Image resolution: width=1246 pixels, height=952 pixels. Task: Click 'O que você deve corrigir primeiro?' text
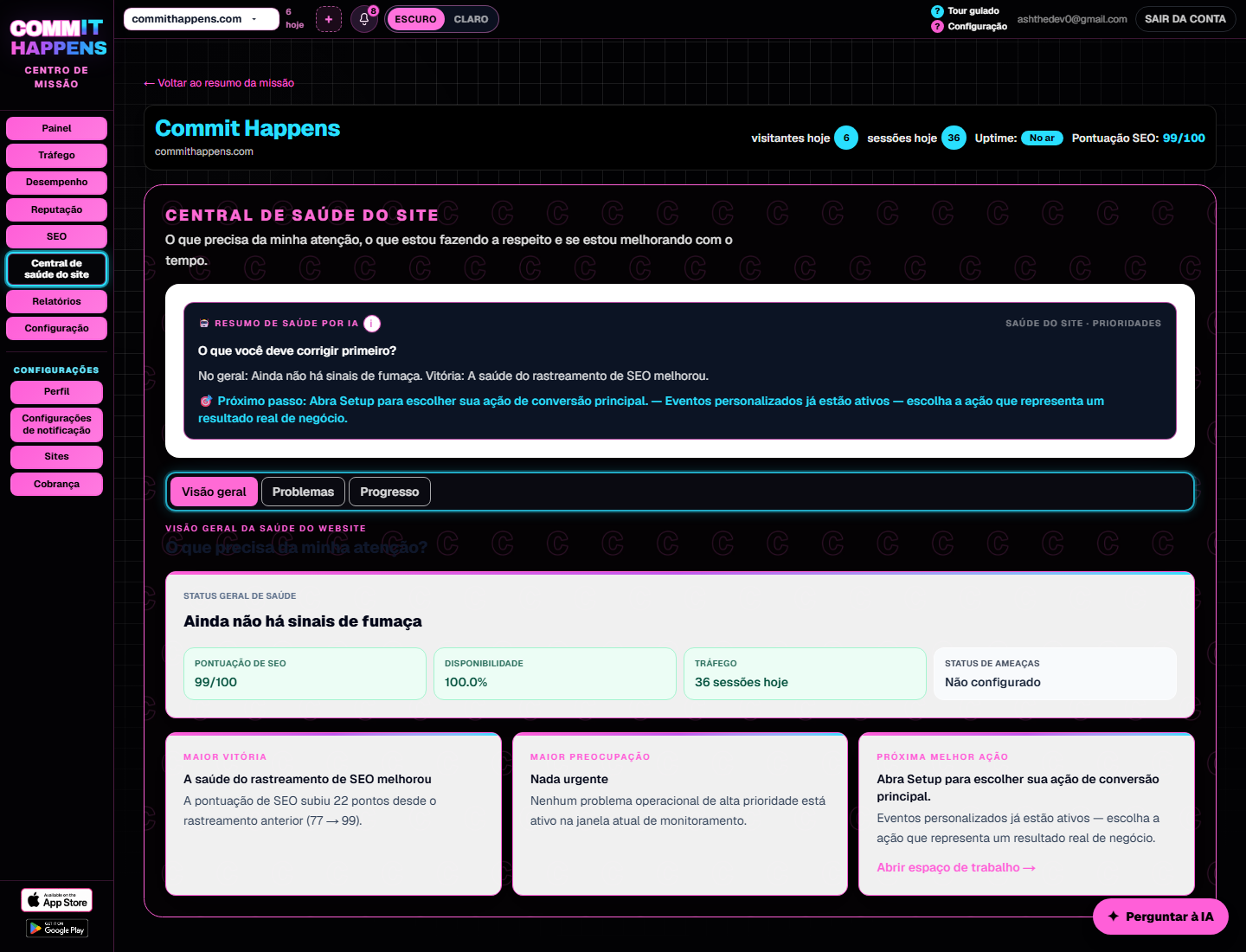pyautogui.click(x=297, y=351)
